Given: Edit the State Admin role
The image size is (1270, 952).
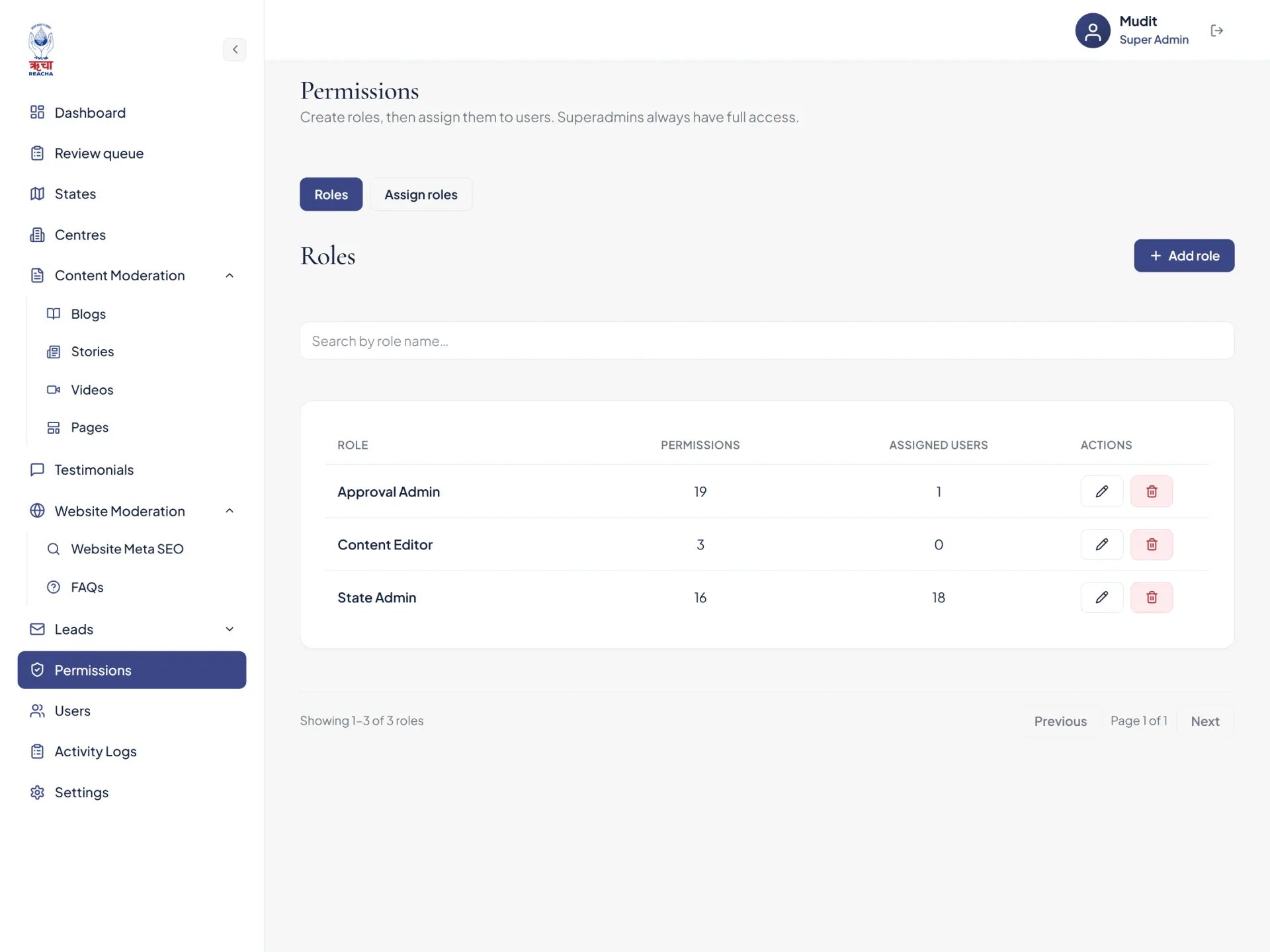Looking at the screenshot, I should click(x=1101, y=597).
